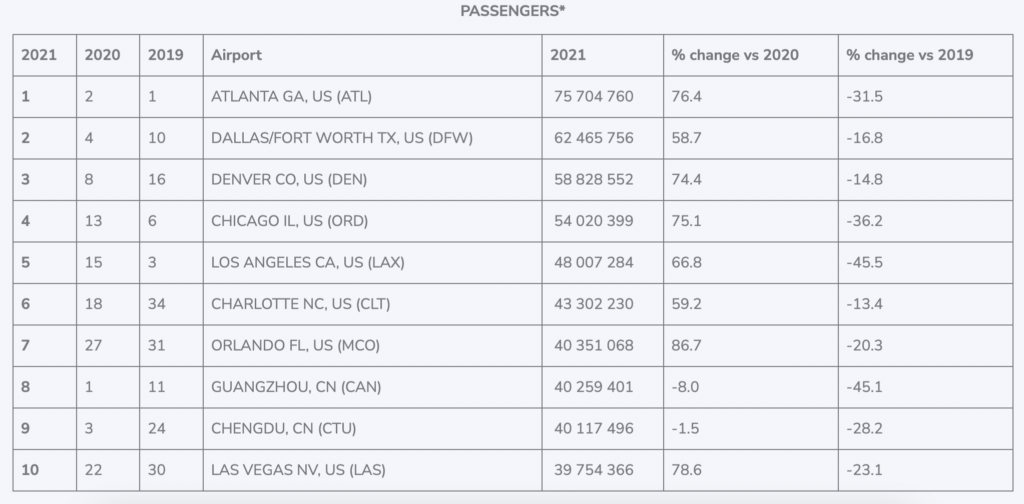This screenshot has height=504, width=1024.
Task: Click the % change vs 2020 header
Action: [x=735, y=55]
